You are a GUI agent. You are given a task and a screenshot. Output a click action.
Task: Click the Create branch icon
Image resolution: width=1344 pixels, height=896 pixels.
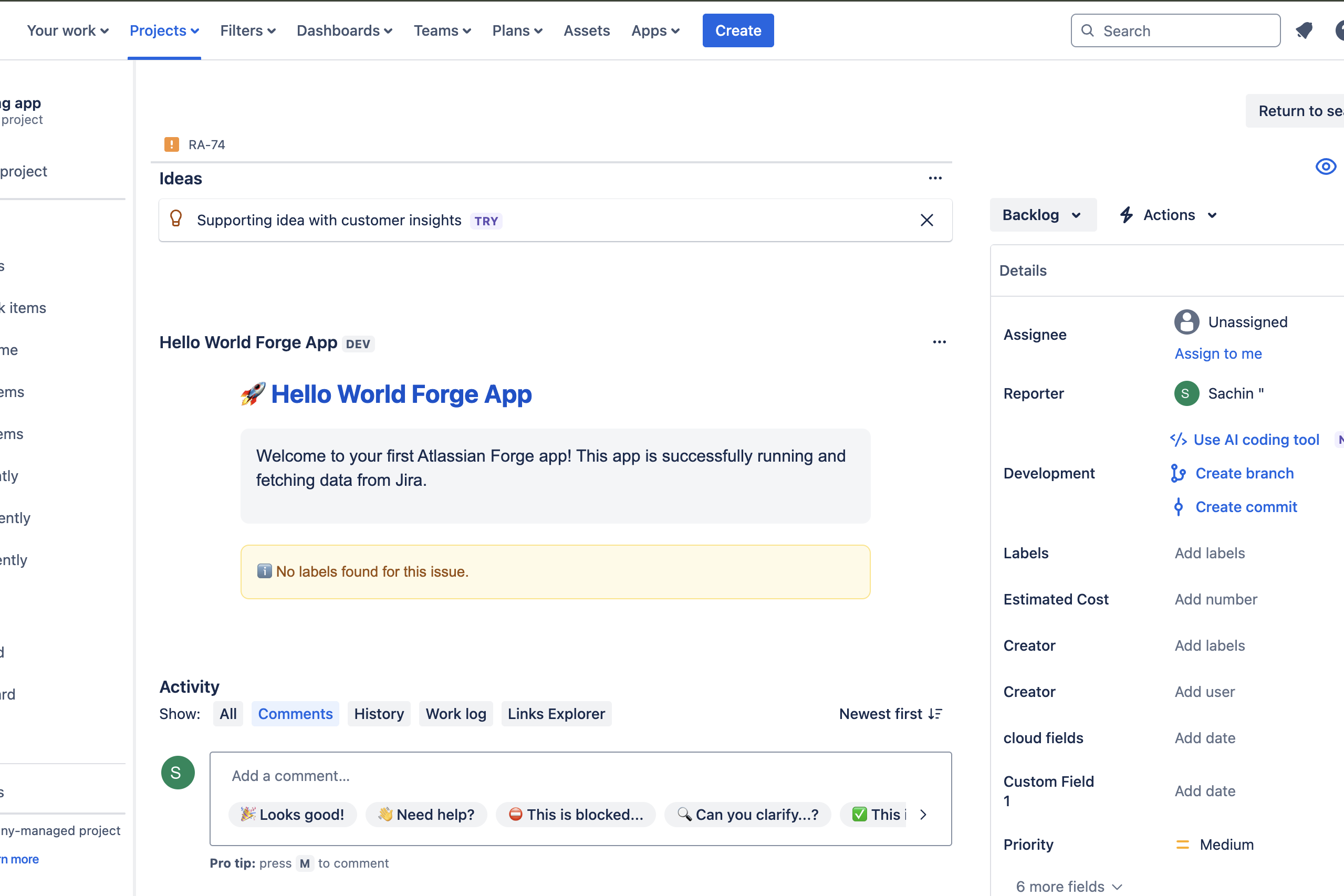[x=1178, y=473]
